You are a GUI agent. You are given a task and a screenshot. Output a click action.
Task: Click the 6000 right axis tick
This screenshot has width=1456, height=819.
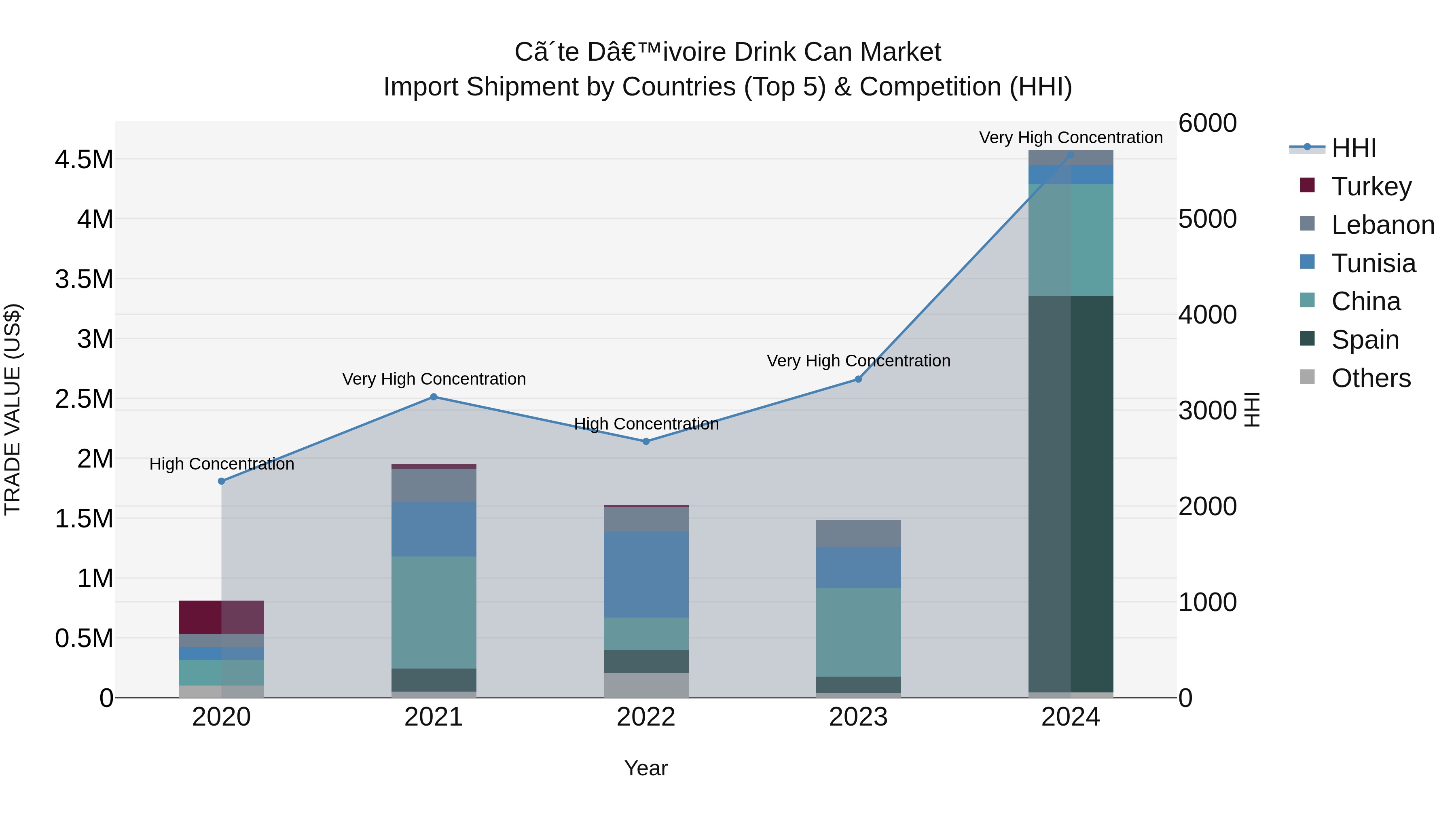click(x=1208, y=123)
